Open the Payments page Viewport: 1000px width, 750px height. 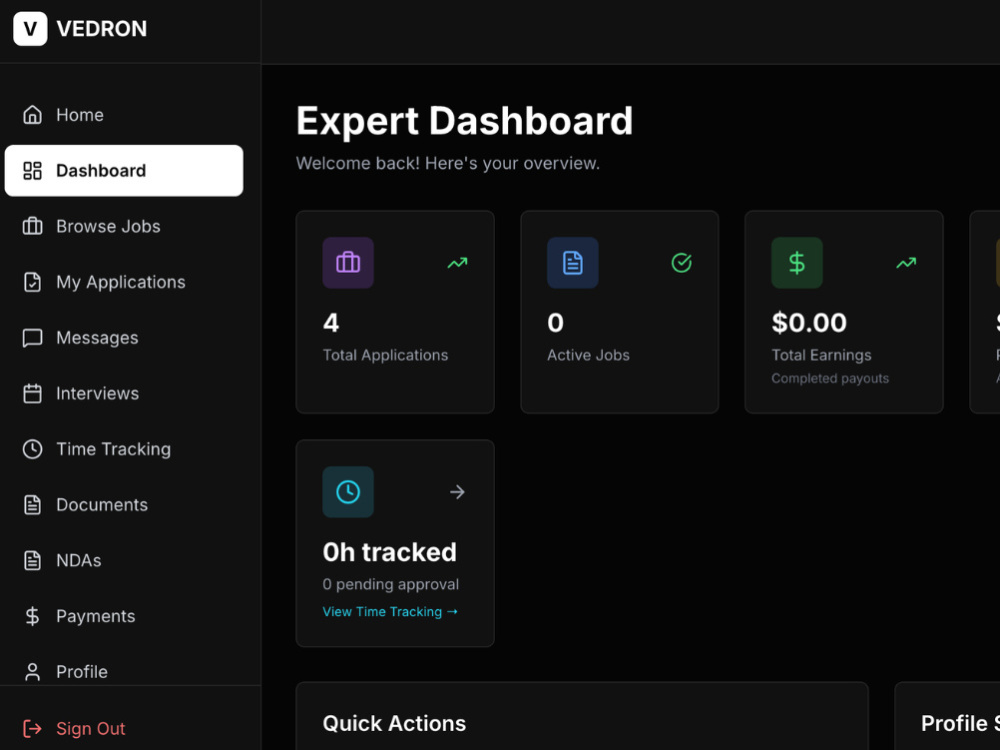(124, 616)
